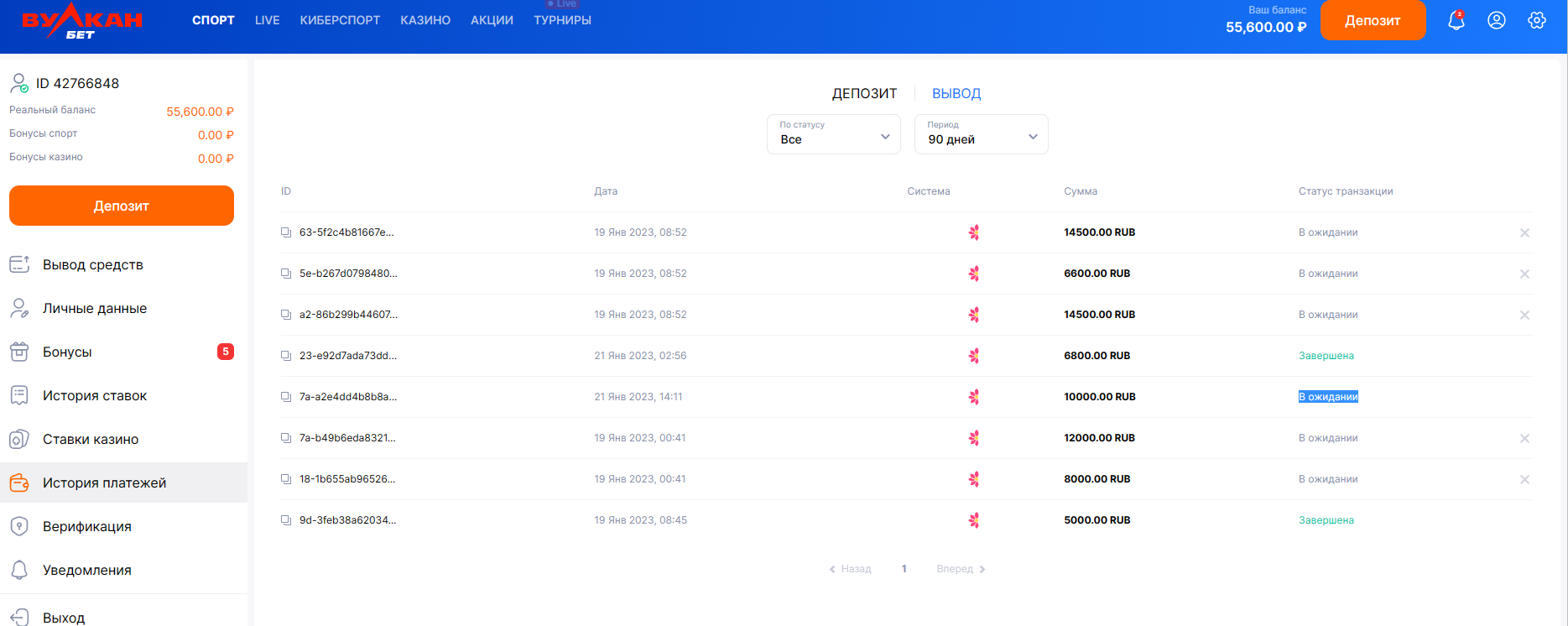Open the user profile icon in header
Image resolution: width=1568 pixels, height=626 pixels.
coord(1497,20)
